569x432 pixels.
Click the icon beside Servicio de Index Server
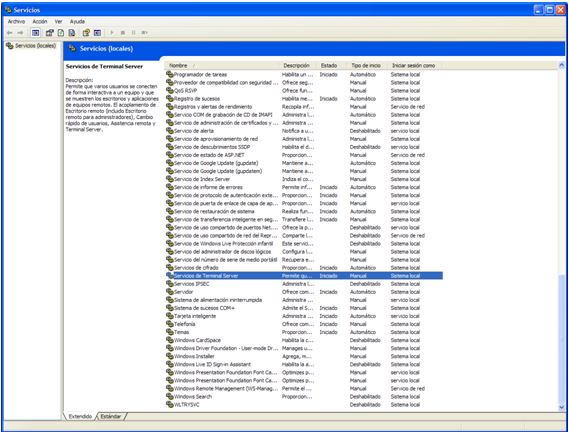[x=169, y=179]
